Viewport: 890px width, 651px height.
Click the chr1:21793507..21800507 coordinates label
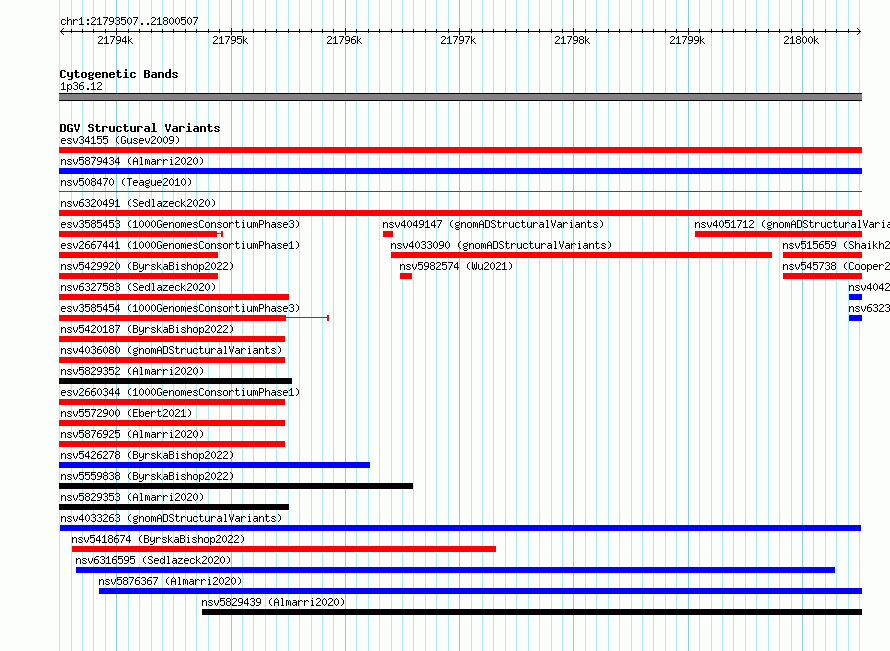[x=129, y=21]
